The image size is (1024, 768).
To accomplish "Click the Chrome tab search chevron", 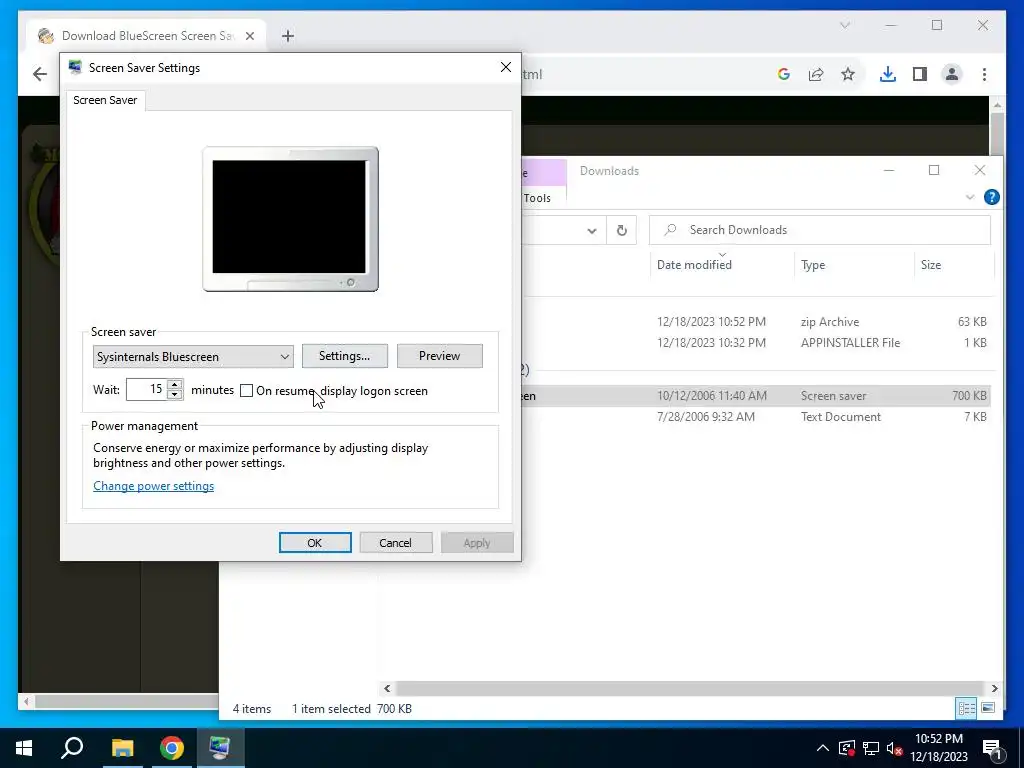I will 844,25.
